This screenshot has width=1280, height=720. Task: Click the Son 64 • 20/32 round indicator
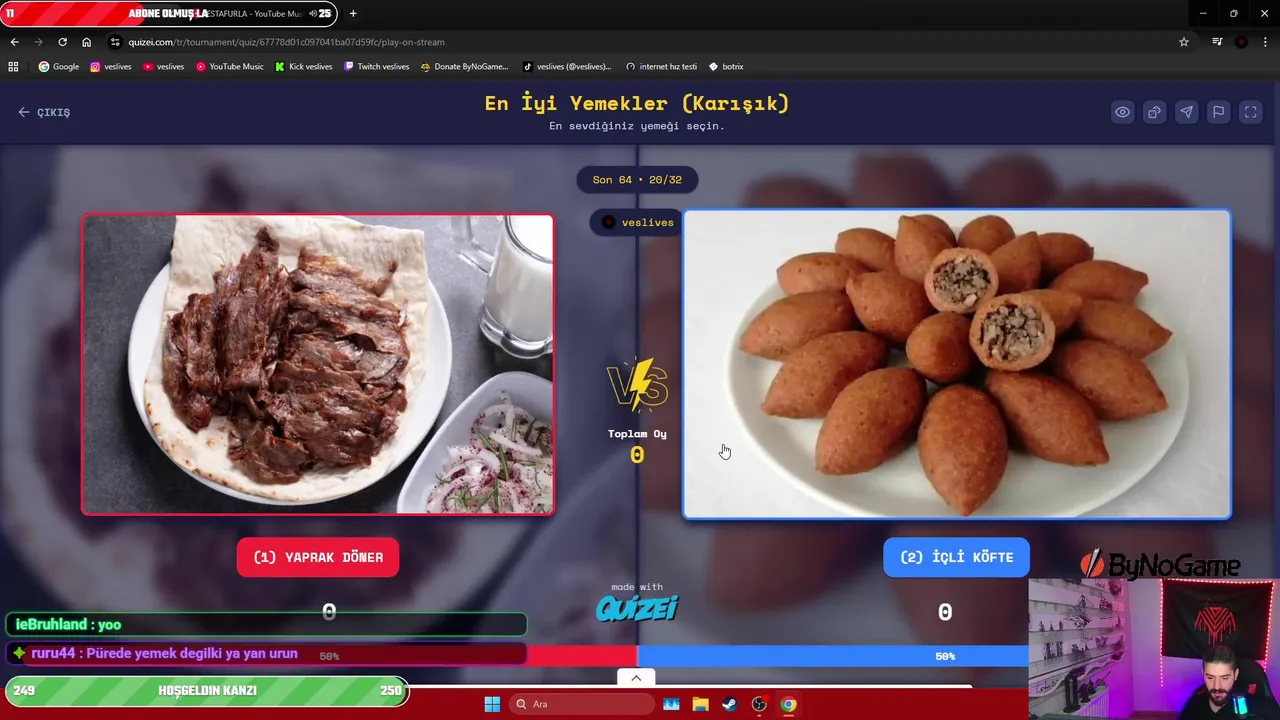637,180
